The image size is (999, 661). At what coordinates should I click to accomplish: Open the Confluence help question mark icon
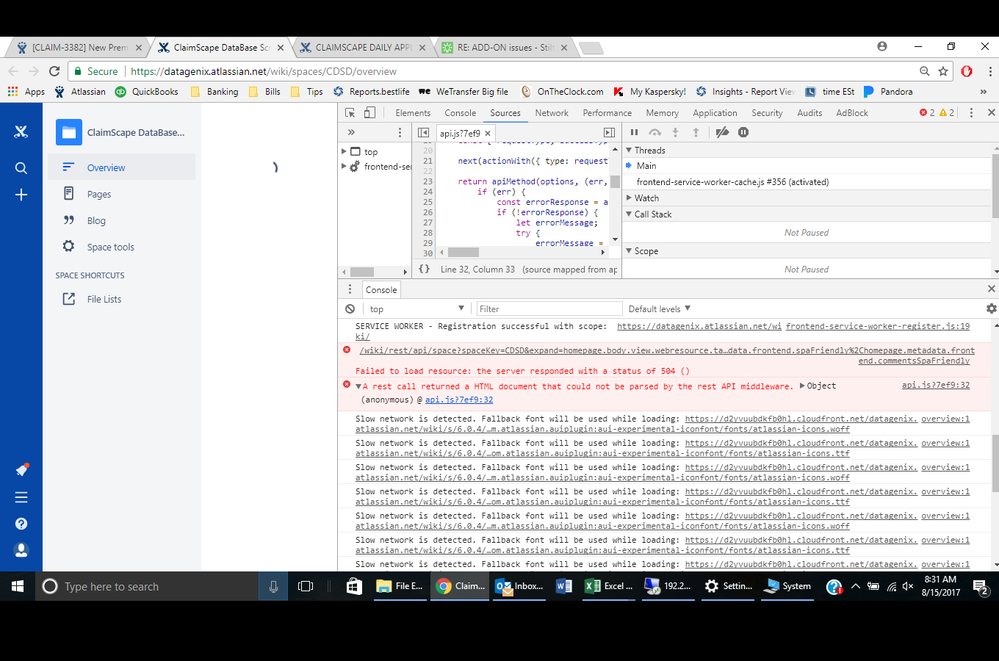[x=21, y=524]
